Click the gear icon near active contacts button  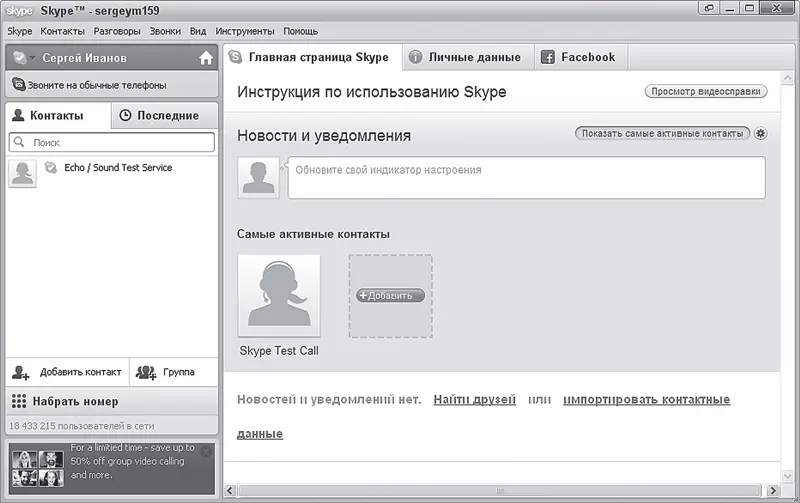pyautogui.click(x=761, y=134)
